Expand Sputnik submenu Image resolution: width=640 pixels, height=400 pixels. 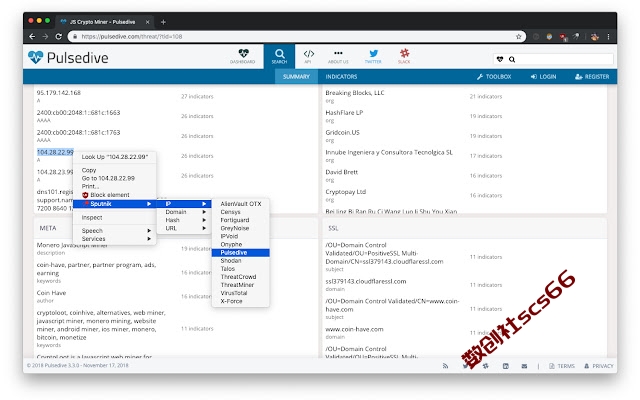point(115,204)
